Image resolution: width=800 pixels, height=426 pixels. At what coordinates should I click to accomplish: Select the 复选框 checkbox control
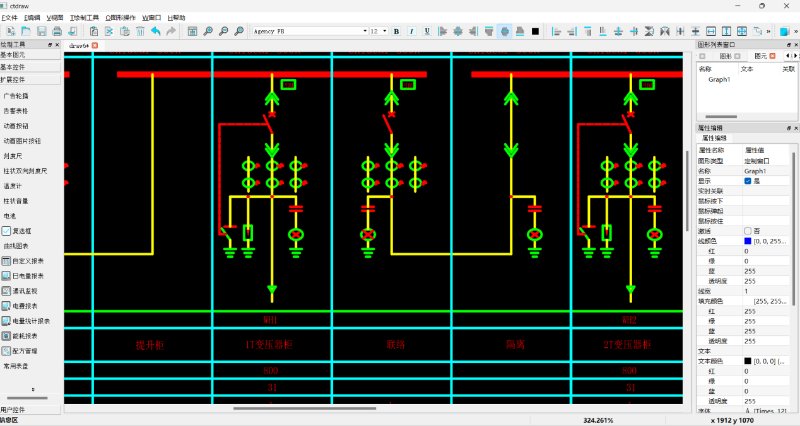tap(6, 230)
